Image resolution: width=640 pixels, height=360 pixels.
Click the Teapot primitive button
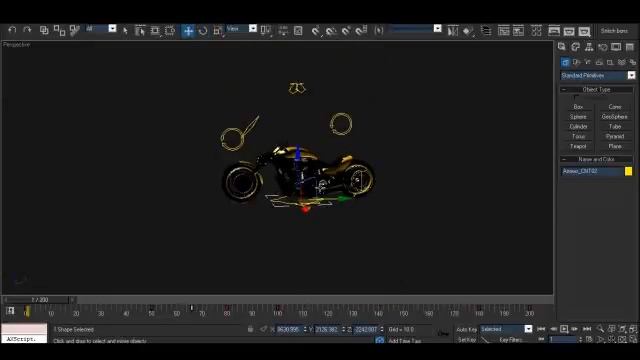[x=578, y=146]
